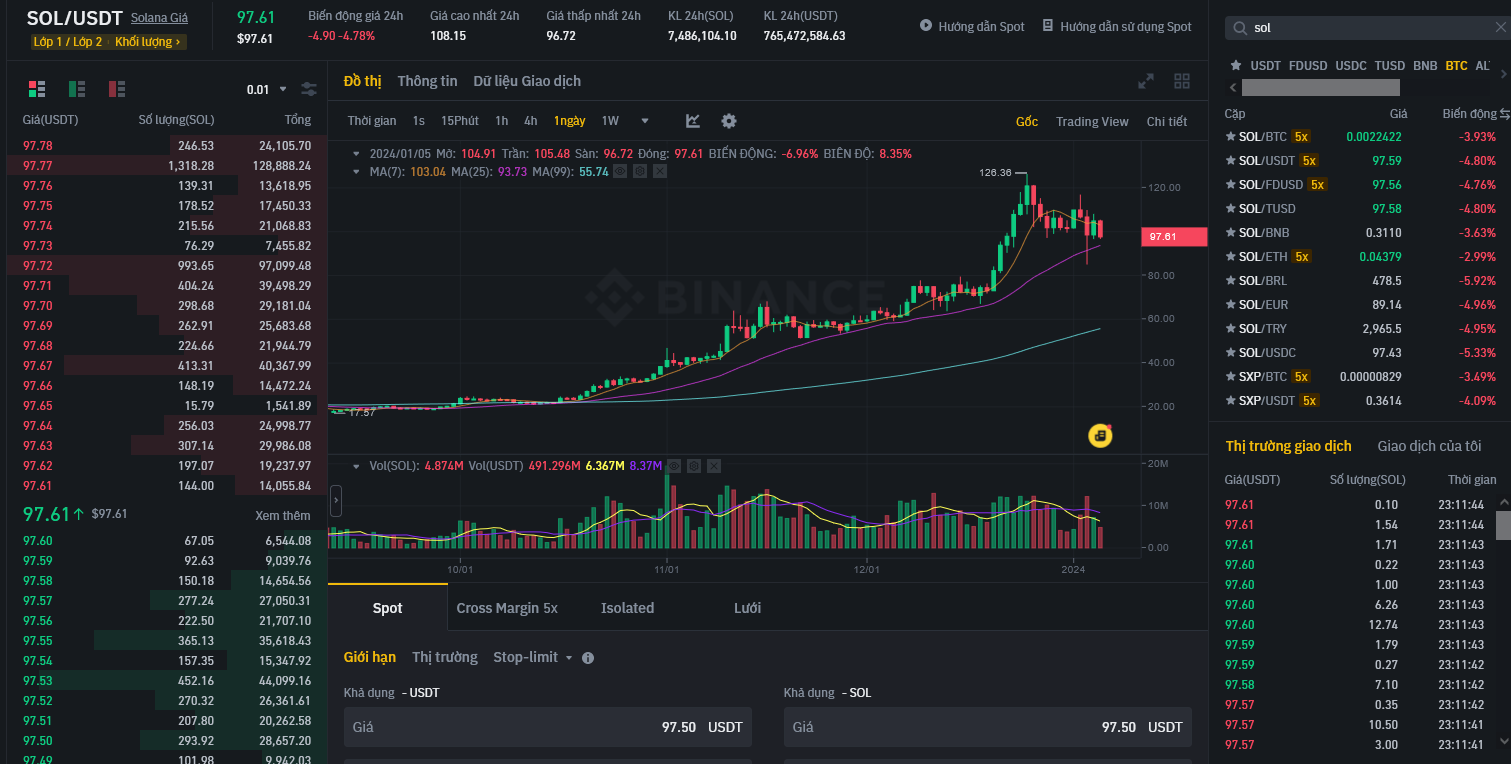The height and width of the screenshot is (764, 1511).
Task: Select ask price 97.72 in order book
Action: [38, 266]
